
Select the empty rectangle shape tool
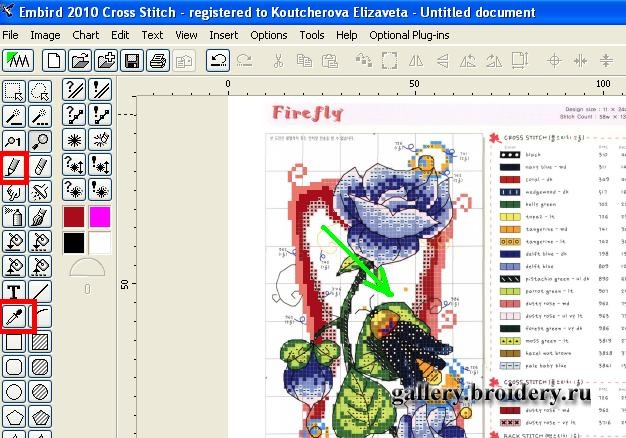click(14, 342)
